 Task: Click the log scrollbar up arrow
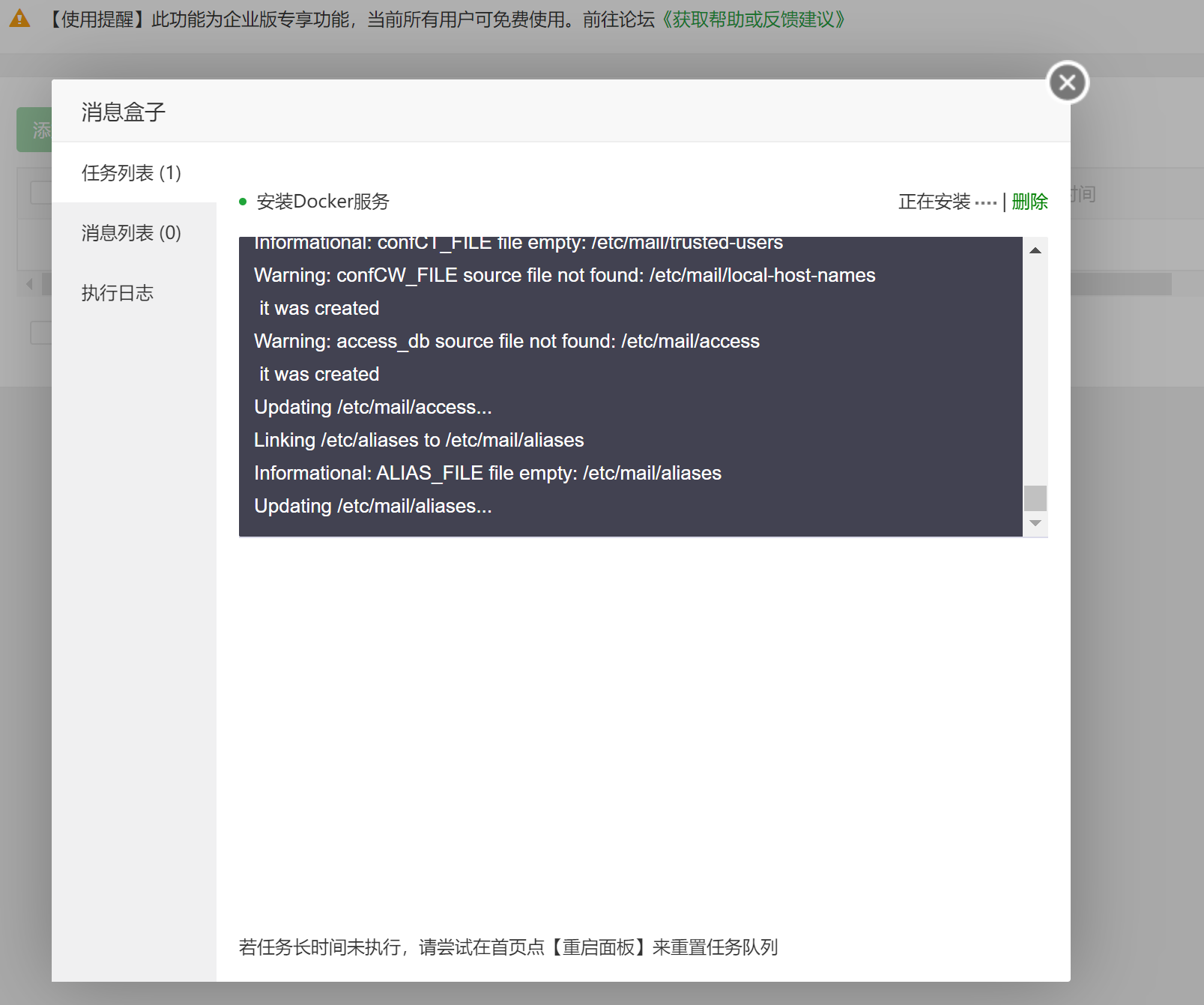1035,250
